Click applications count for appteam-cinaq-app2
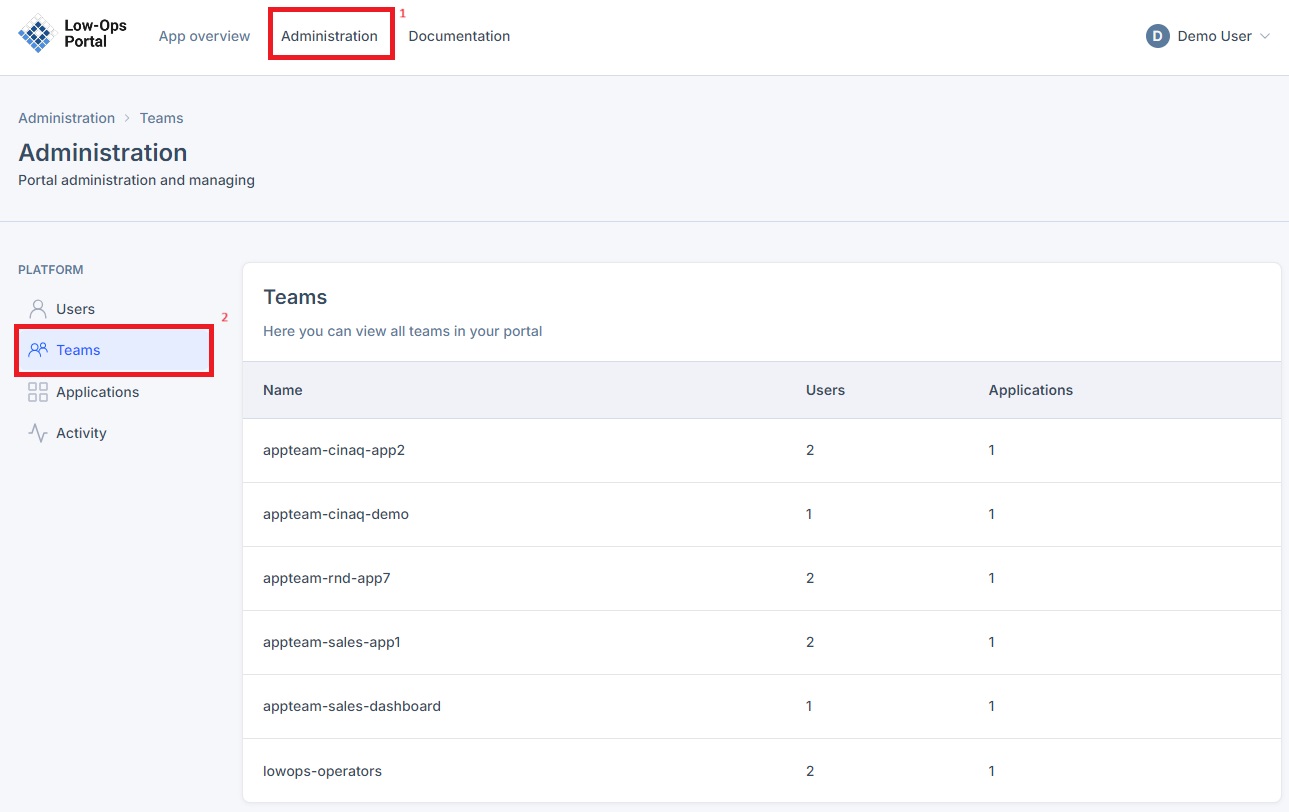The image size is (1289, 812). click(x=992, y=450)
